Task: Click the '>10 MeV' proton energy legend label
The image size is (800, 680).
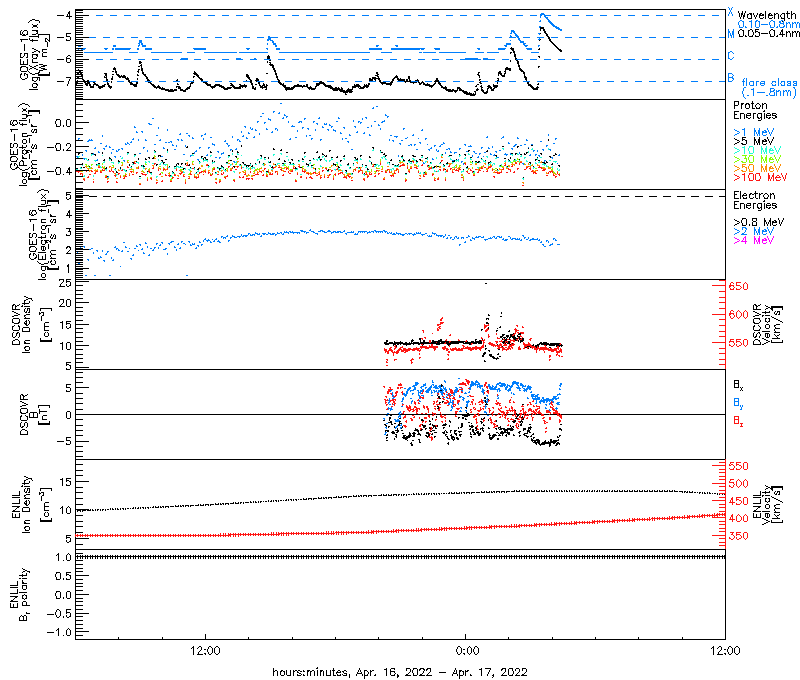Action: [x=757, y=150]
